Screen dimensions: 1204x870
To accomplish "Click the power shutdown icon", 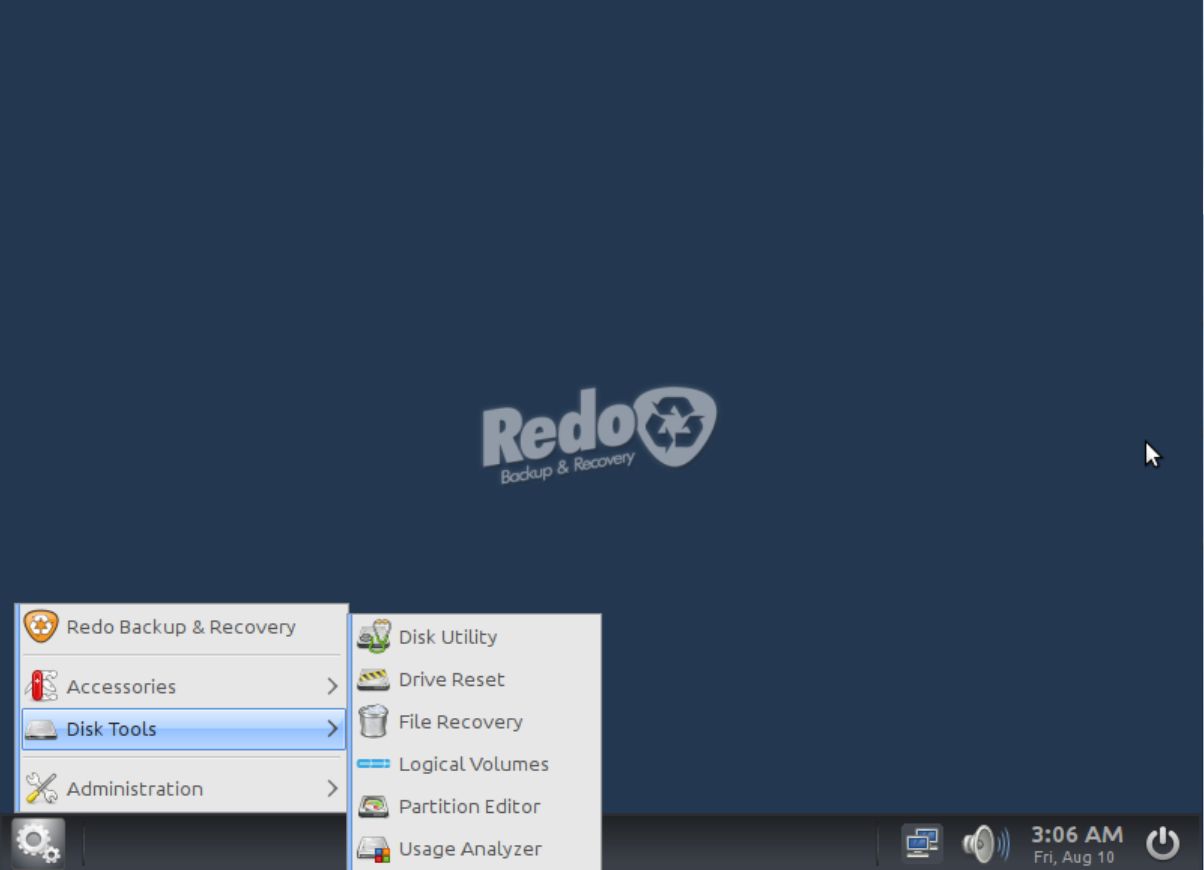I will (x=1162, y=843).
